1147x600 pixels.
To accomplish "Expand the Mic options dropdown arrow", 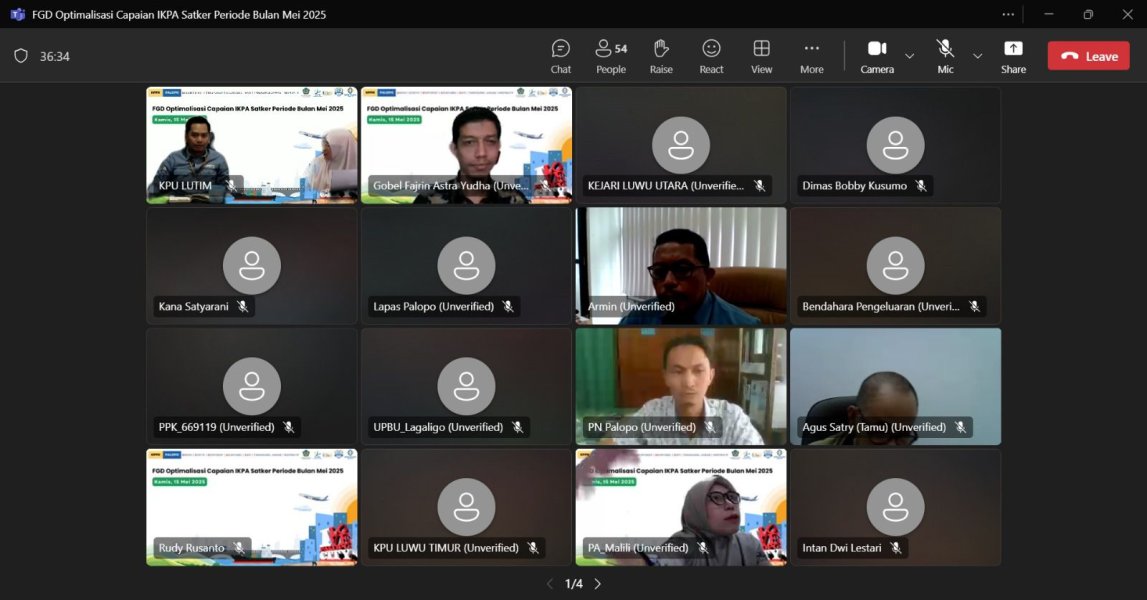I will pyautogui.click(x=977, y=56).
